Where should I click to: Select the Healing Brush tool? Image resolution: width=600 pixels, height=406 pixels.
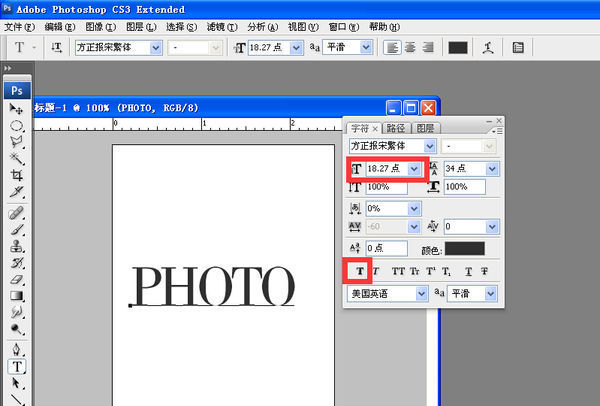(16, 213)
